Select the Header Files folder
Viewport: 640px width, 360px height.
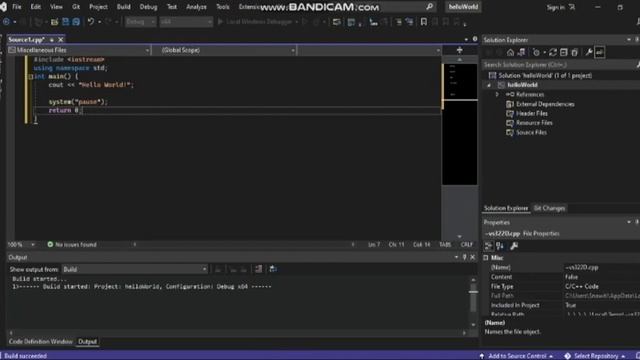coord(531,113)
